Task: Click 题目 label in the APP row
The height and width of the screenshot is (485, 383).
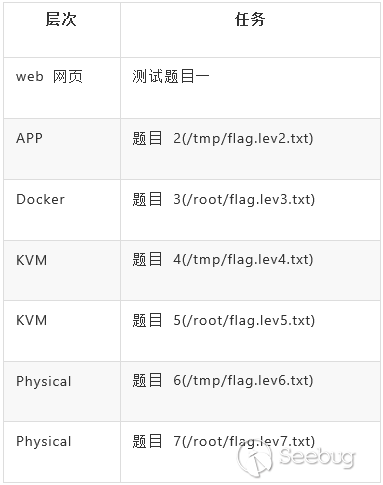Action: 147,138
